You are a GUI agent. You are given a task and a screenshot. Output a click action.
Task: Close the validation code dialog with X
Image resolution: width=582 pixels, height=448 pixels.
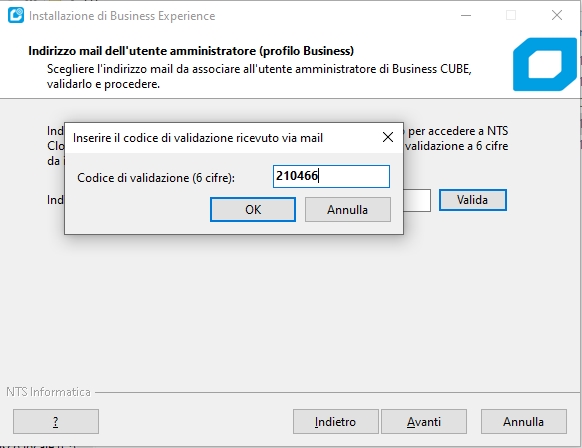point(388,137)
